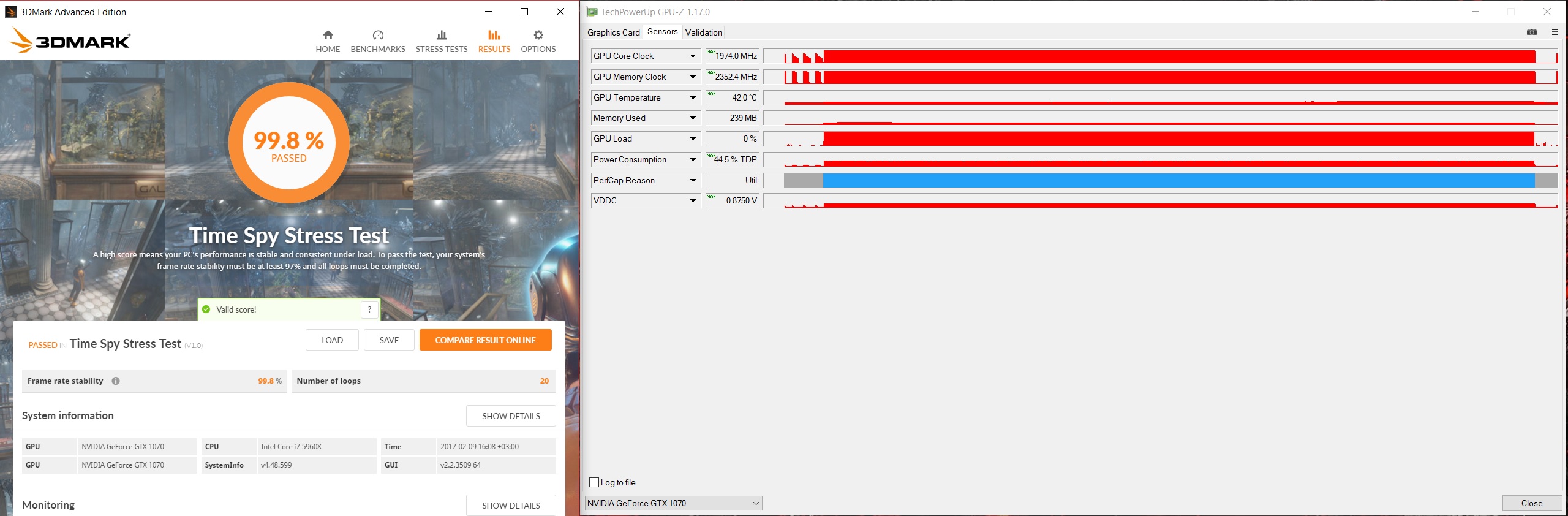The width and height of the screenshot is (1568, 516).
Task: Click GPU Core Clock graph
Action: coord(1160,56)
